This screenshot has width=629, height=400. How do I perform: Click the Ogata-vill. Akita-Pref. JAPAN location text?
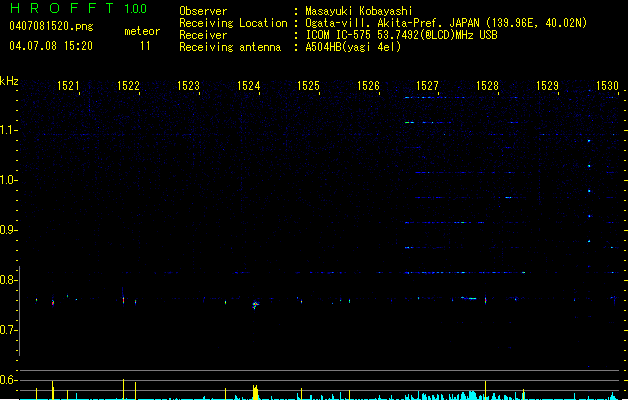pos(446,23)
